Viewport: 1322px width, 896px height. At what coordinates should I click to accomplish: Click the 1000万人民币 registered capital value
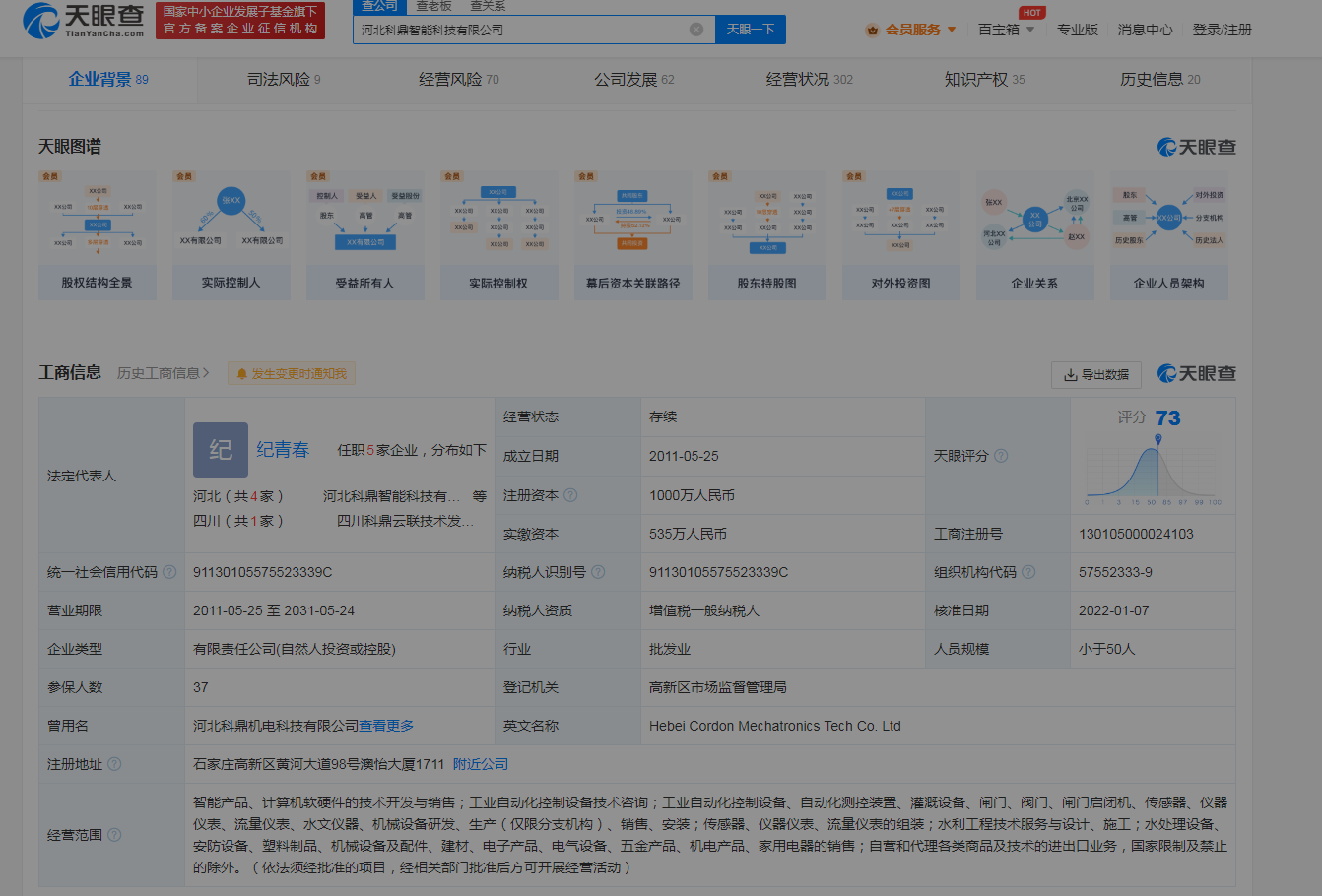coord(692,495)
